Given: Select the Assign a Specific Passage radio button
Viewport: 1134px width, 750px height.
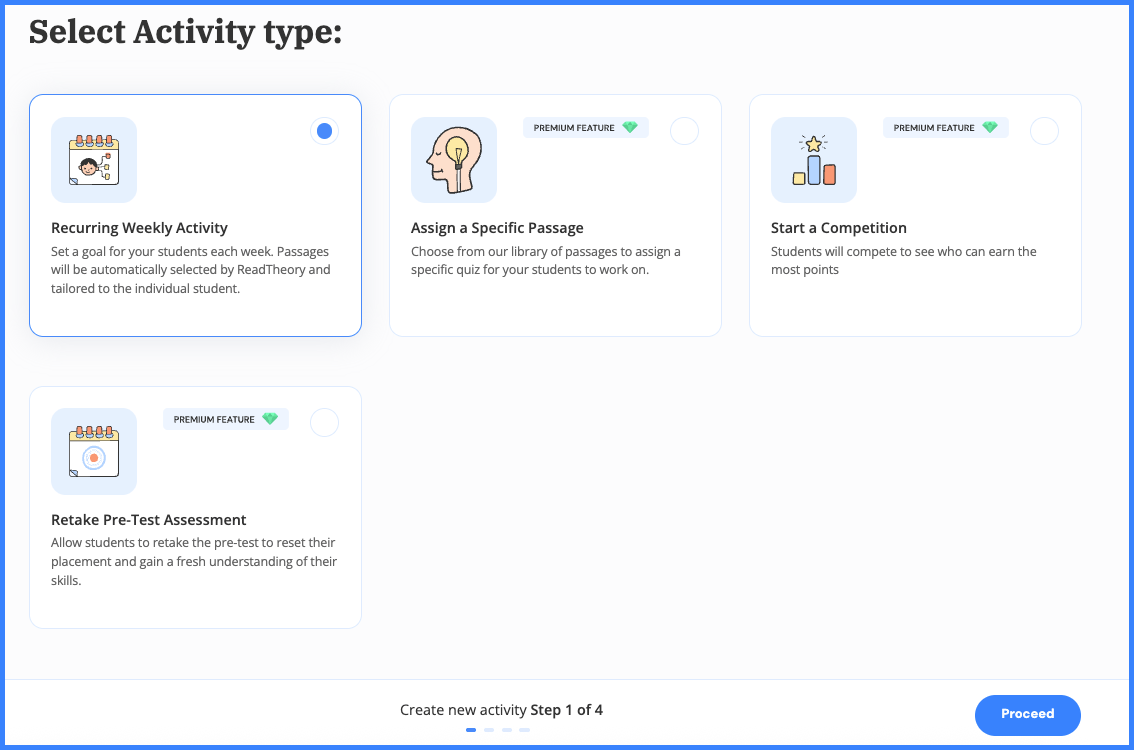Looking at the screenshot, I should 684,130.
